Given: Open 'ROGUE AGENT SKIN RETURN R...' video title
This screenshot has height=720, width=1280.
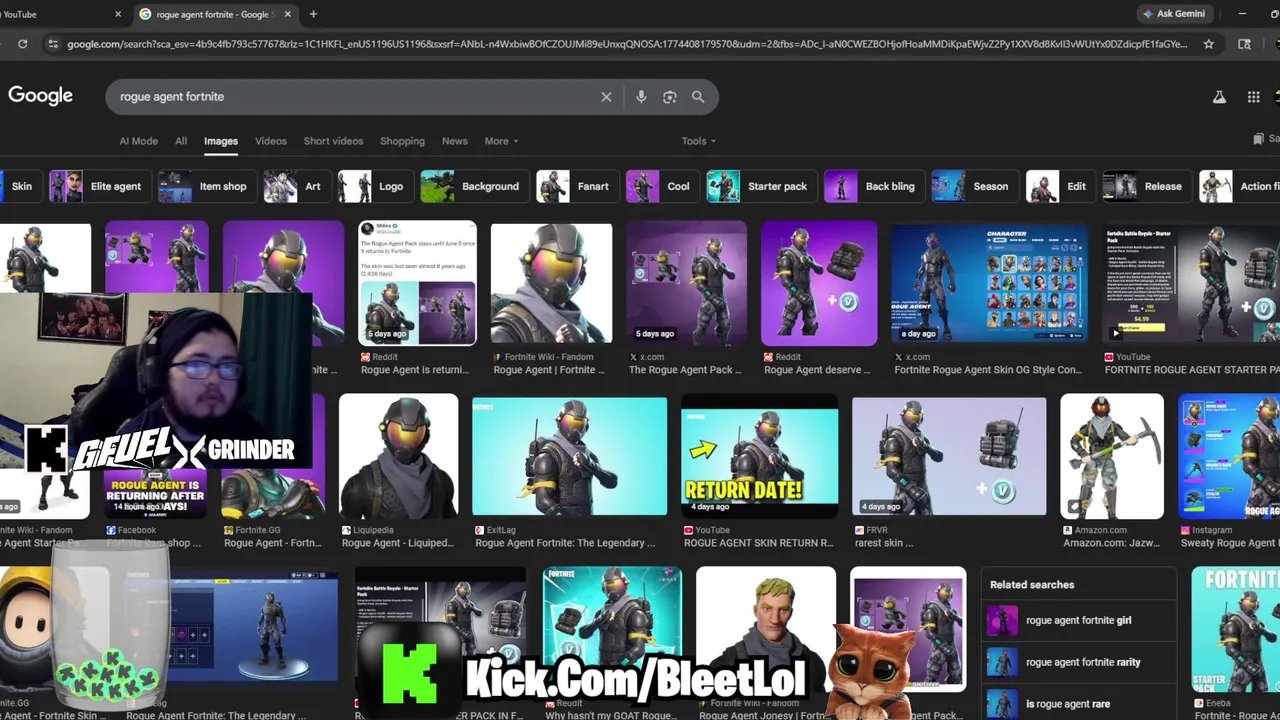Looking at the screenshot, I should click(x=758, y=543).
